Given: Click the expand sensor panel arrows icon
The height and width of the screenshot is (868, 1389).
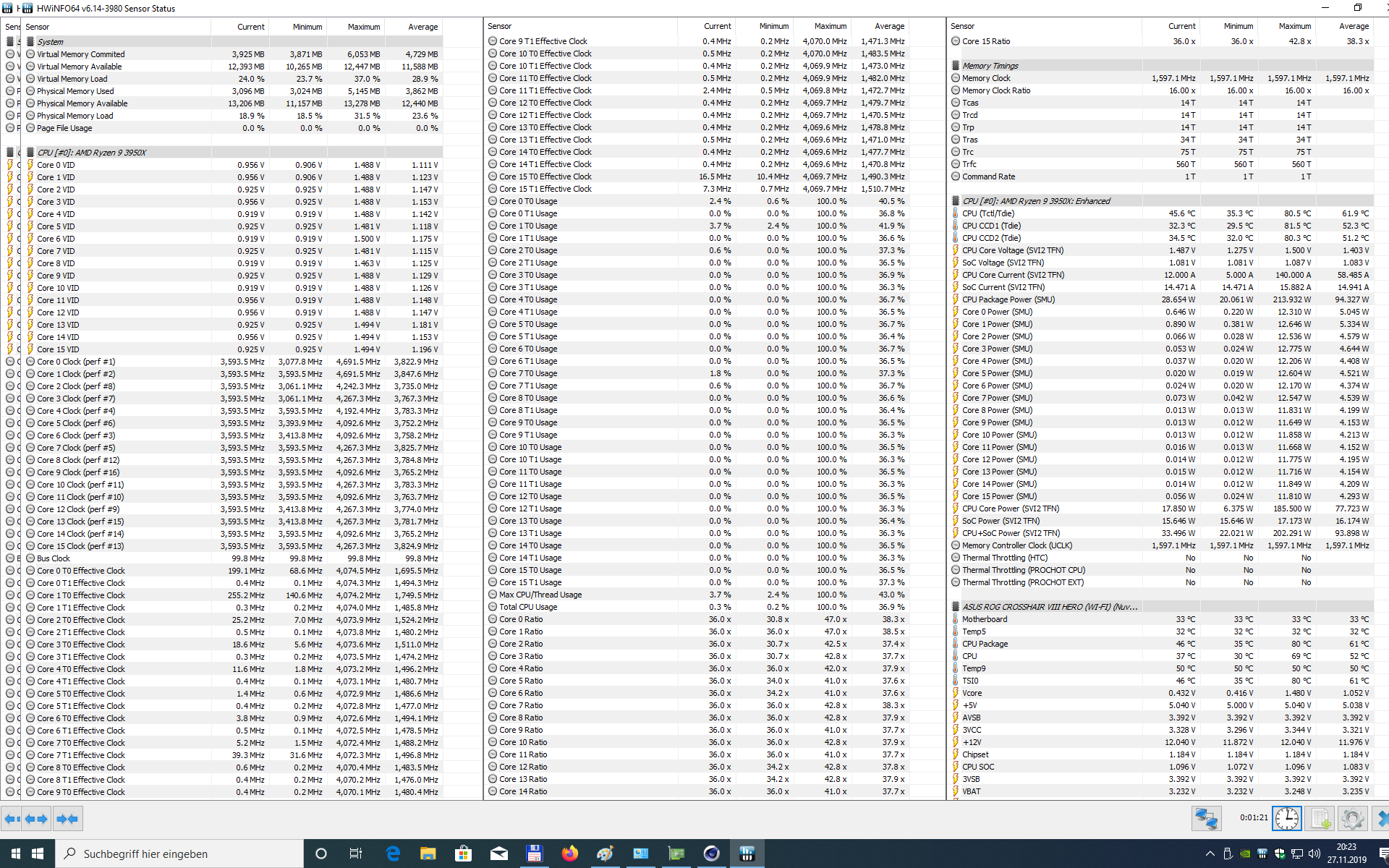Looking at the screenshot, I should click(36, 819).
